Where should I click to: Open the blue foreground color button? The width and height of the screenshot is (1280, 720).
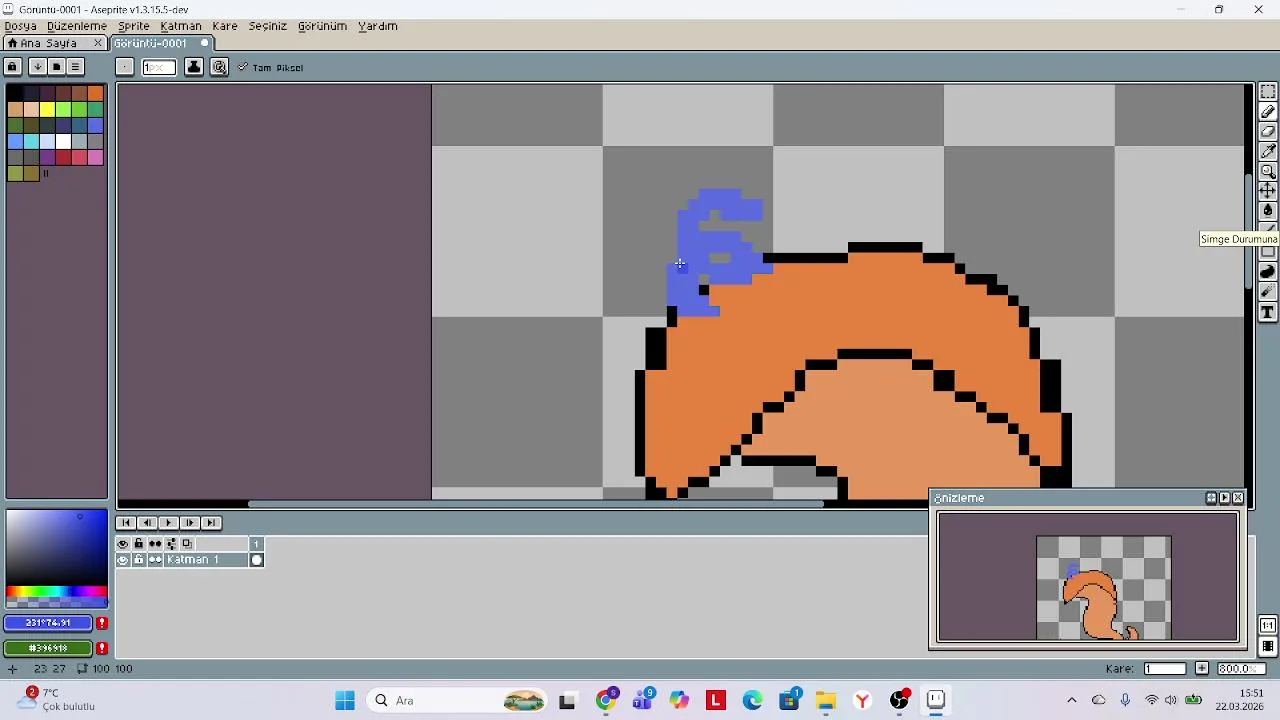[48, 623]
